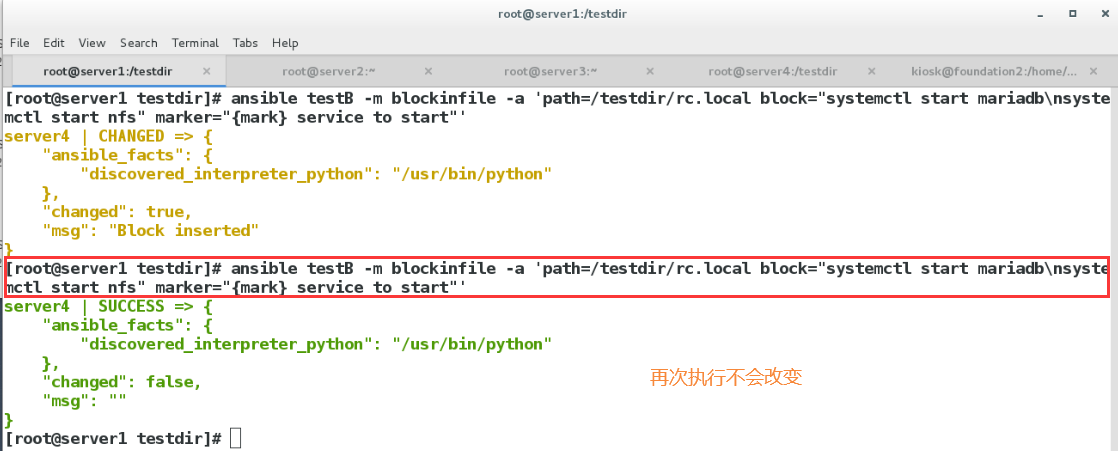Viewport: 1118px width, 451px height.
Task: Open the Edit menu
Action: point(53,43)
